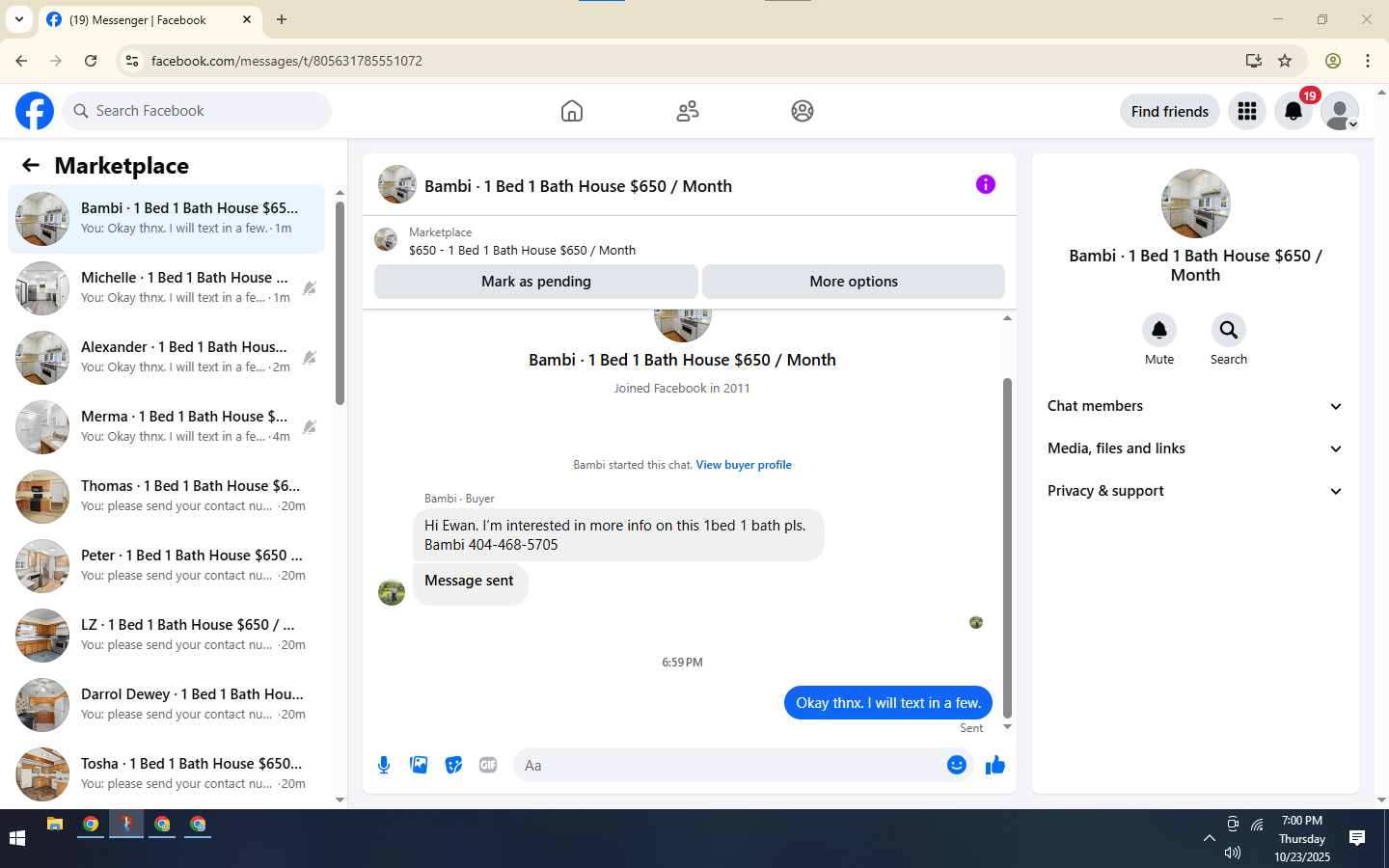Open Alexander's 1 Bed 1 Bath House chat
Screen dimensions: 1389x868
click(x=166, y=358)
